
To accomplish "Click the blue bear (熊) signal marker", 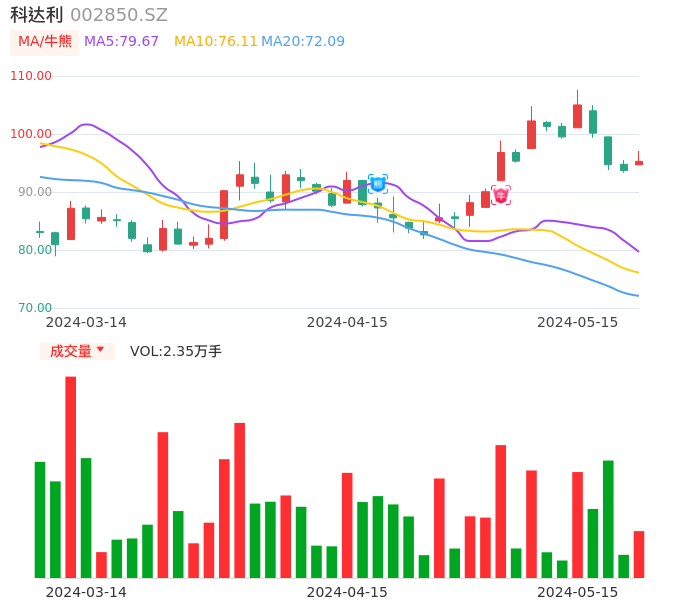I will [x=377, y=184].
